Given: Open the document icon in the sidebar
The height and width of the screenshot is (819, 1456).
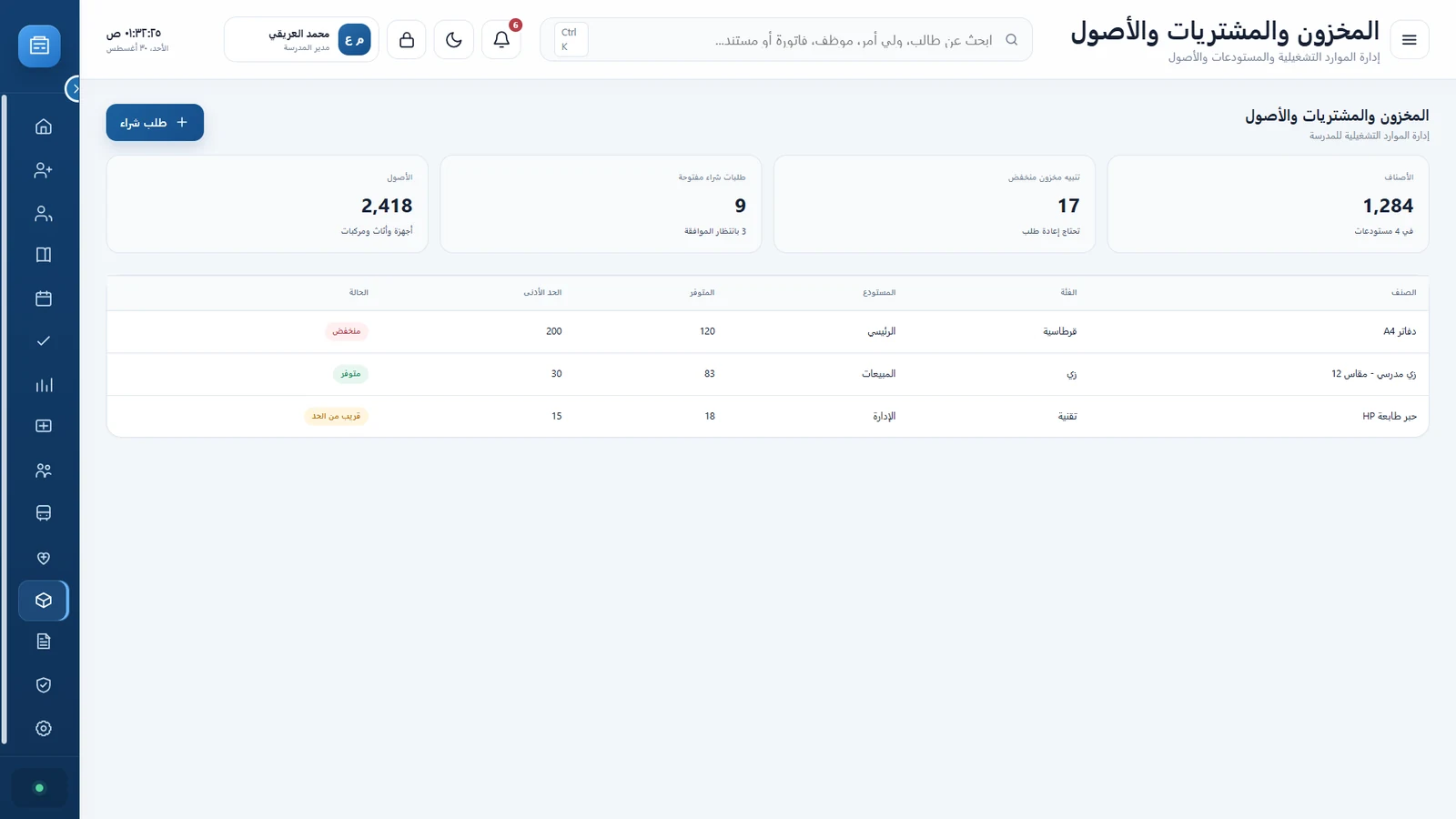Looking at the screenshot, I should [x=43, y=642].
